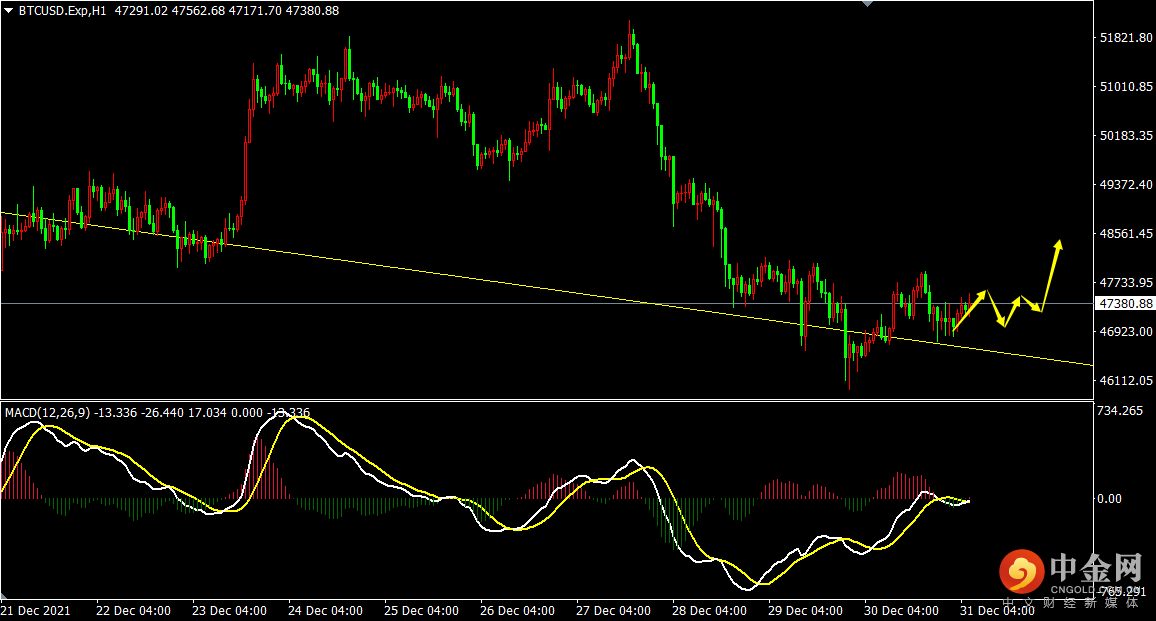The height and width of the screenshot is (621, 1156).
Task: Click the 30 Dec 04:00 time label
Action: click(900, 611)
